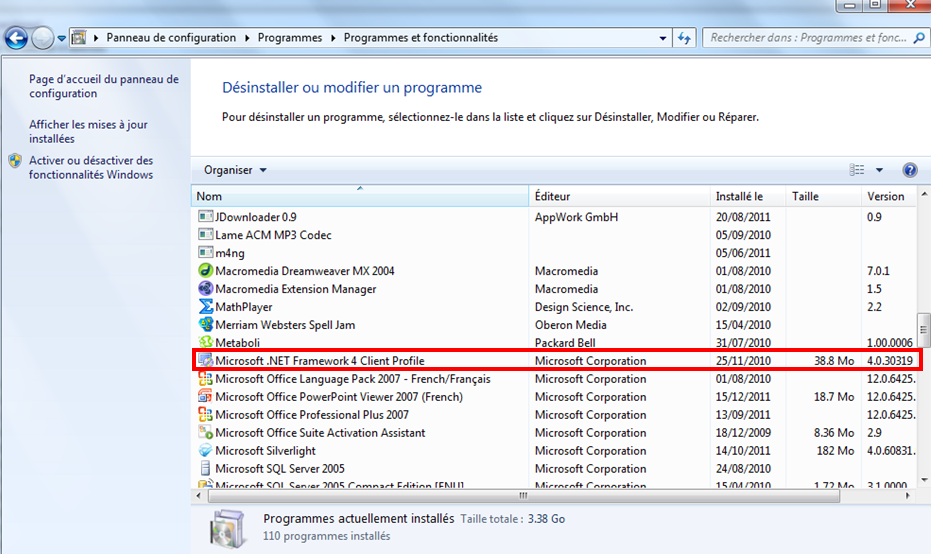The image size is (943, 558).
Task: Sort by the Version column header
Action: click(888, 196)
